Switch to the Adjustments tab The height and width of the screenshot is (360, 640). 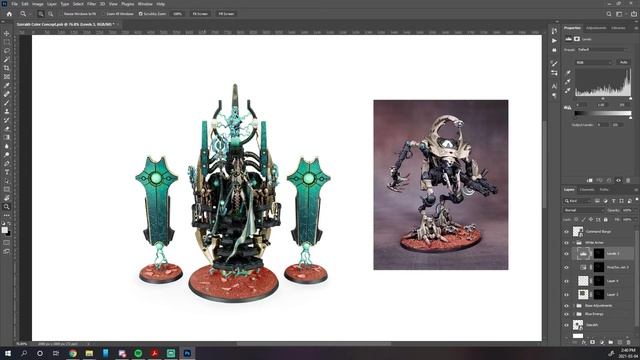pos(596,28)
